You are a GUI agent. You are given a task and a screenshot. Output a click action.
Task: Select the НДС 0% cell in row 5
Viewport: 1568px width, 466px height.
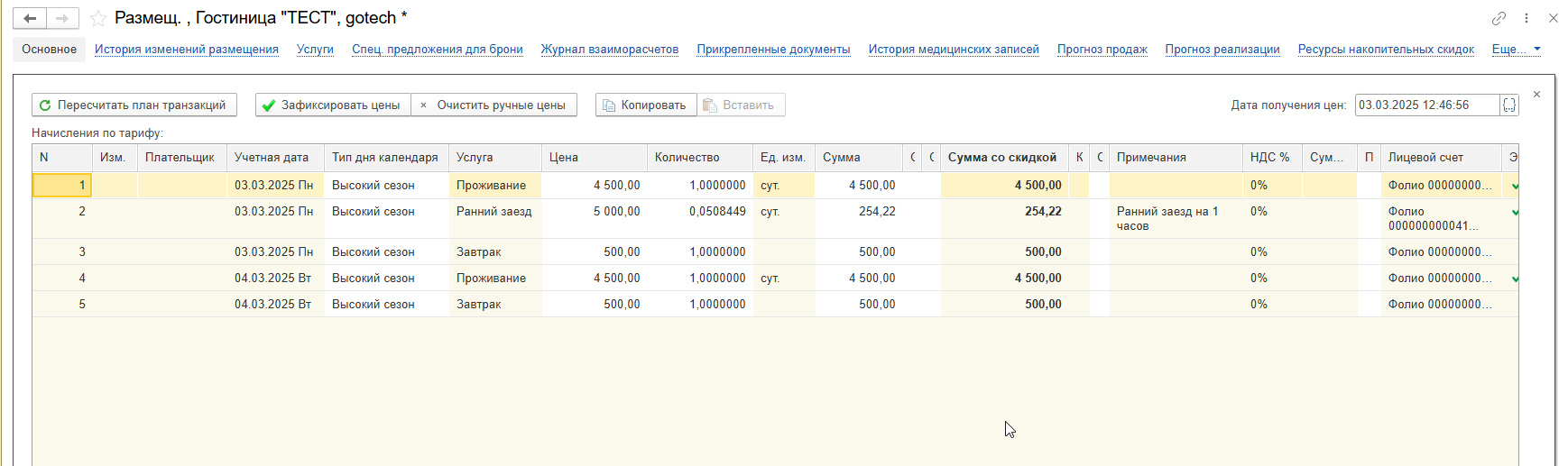click(x=1272, y=305)
